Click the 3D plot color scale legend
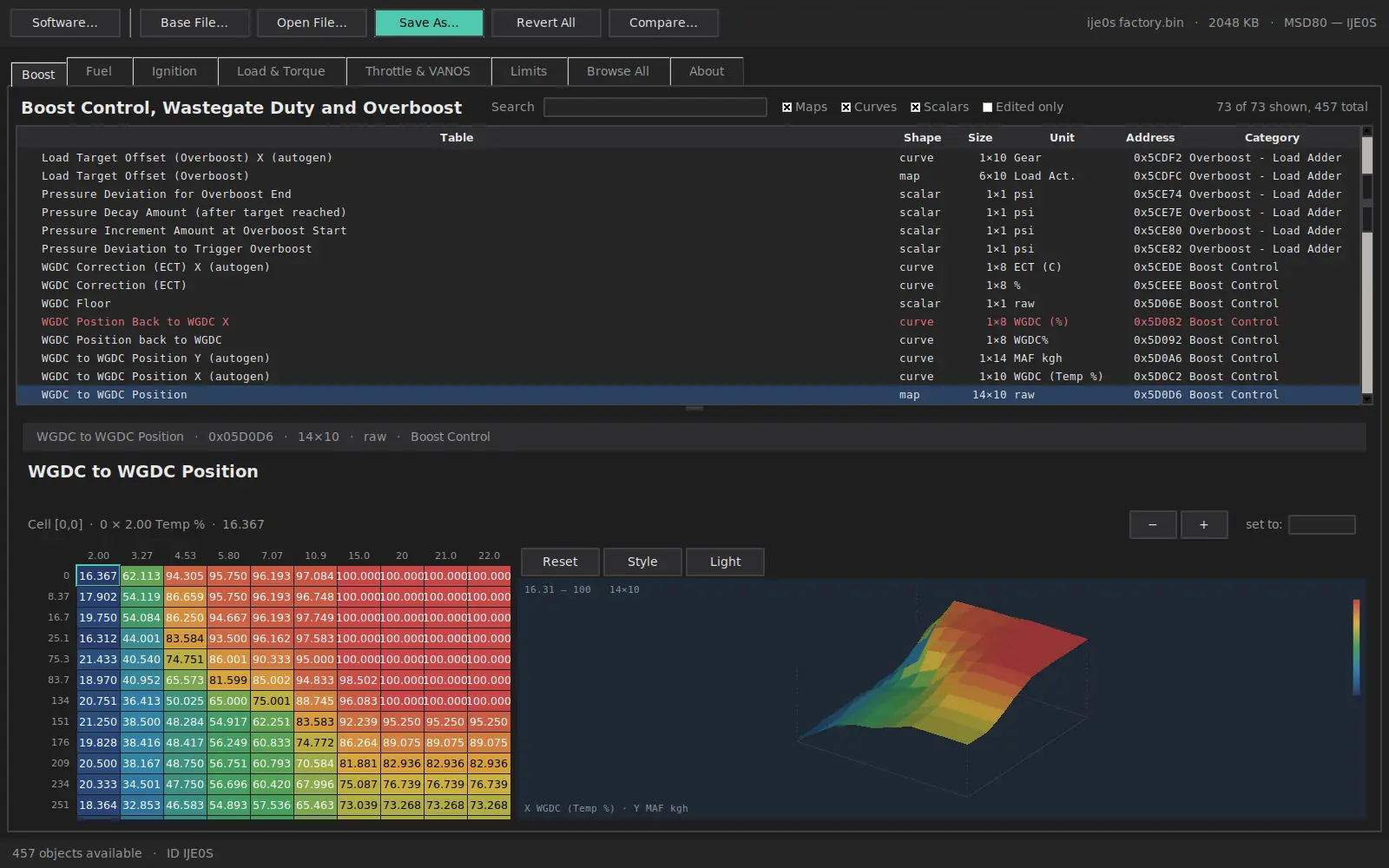Screen dimensions: 1389x868 point(1356,647)
